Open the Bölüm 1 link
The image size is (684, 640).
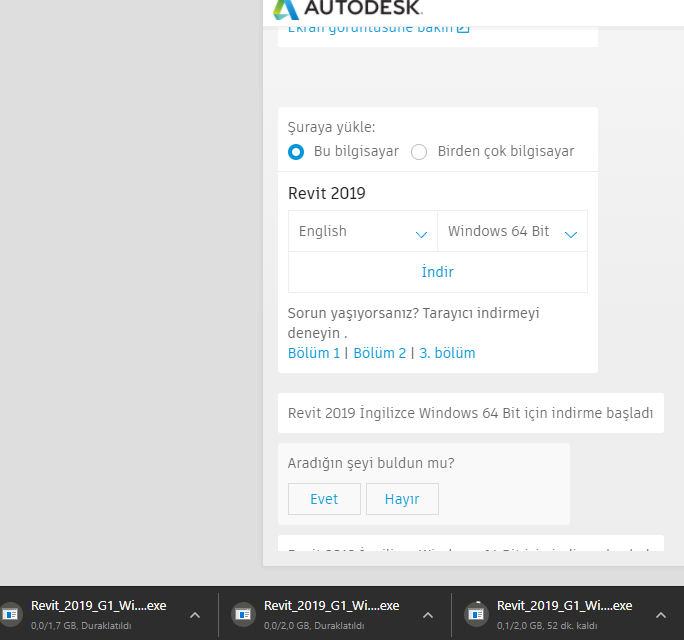click(x=314, y=353)
